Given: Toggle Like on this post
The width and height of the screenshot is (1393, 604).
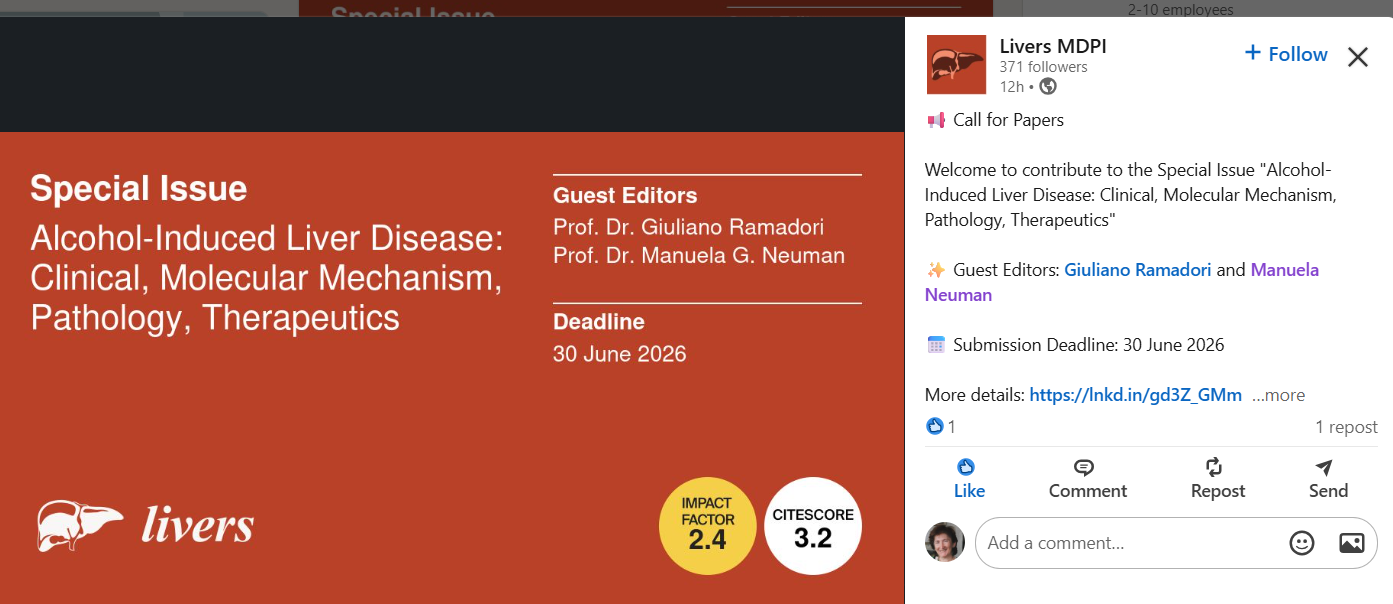Looking at the screenshot, I should tap(968, 478).
